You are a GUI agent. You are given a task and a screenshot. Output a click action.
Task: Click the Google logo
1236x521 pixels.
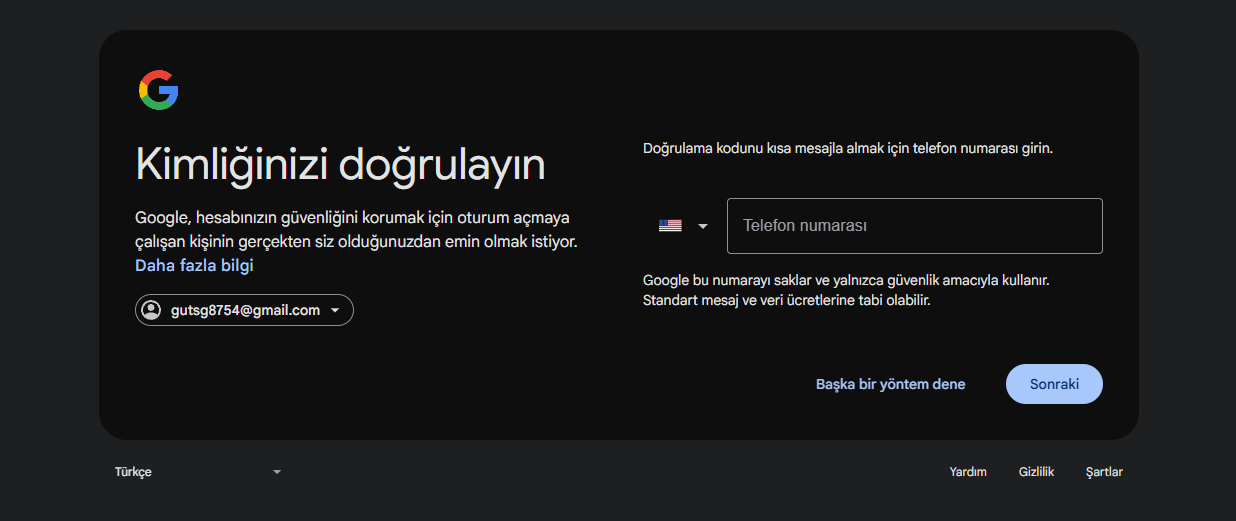click(x=158, y=90)
